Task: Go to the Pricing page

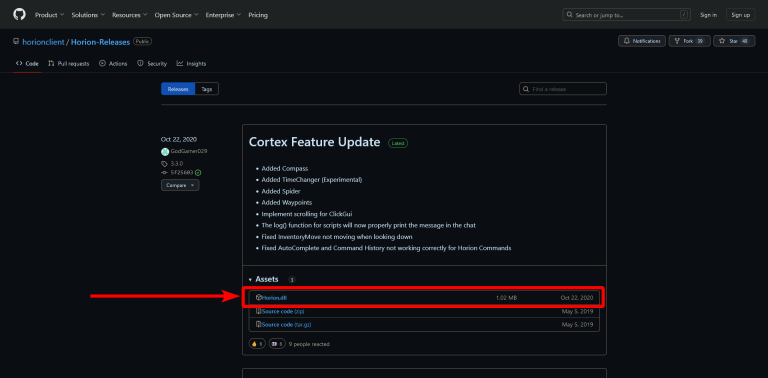Action: [258, 15]
